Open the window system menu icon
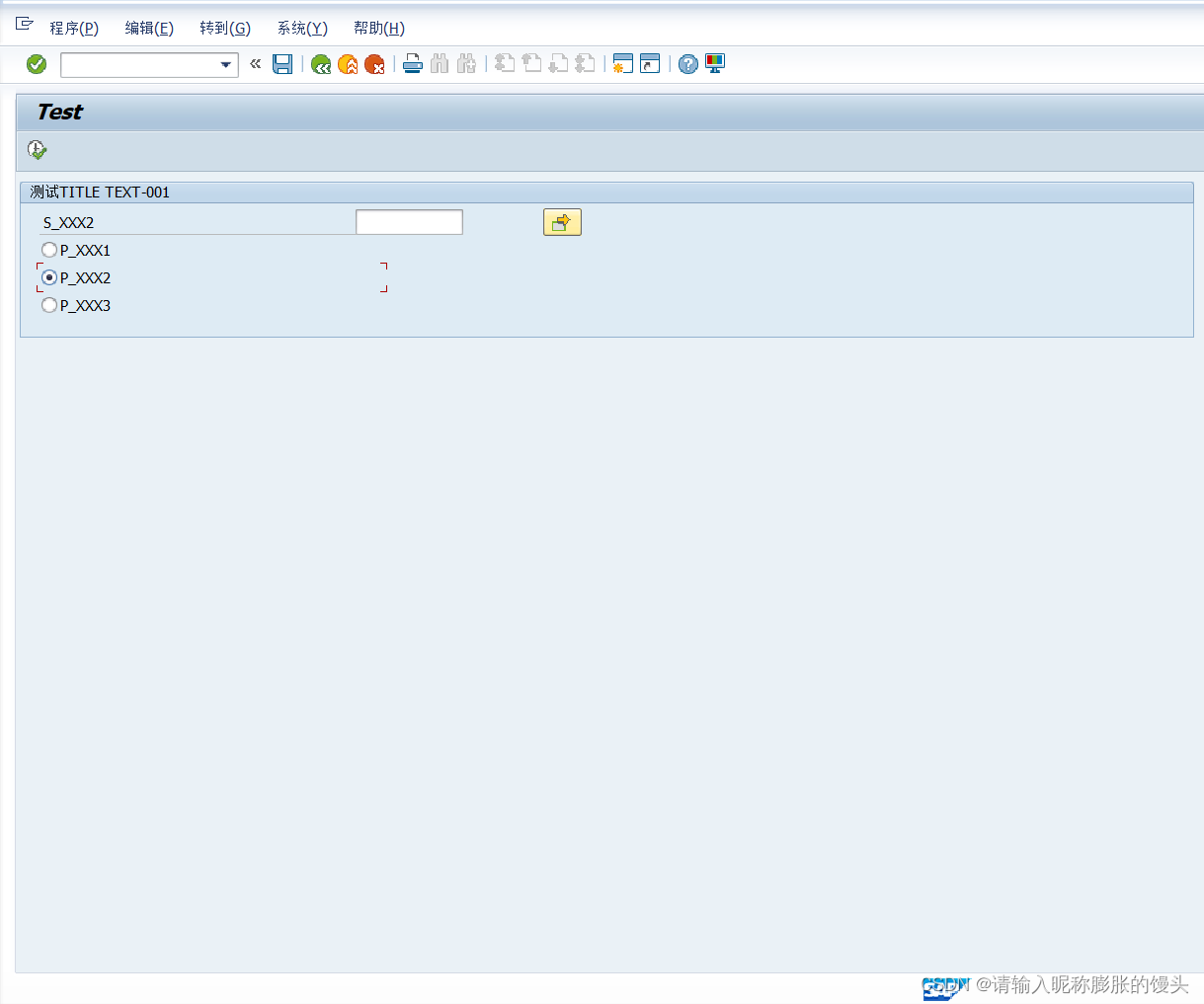This screenshot has height=1004, width=1204. [x=25, y=24]
